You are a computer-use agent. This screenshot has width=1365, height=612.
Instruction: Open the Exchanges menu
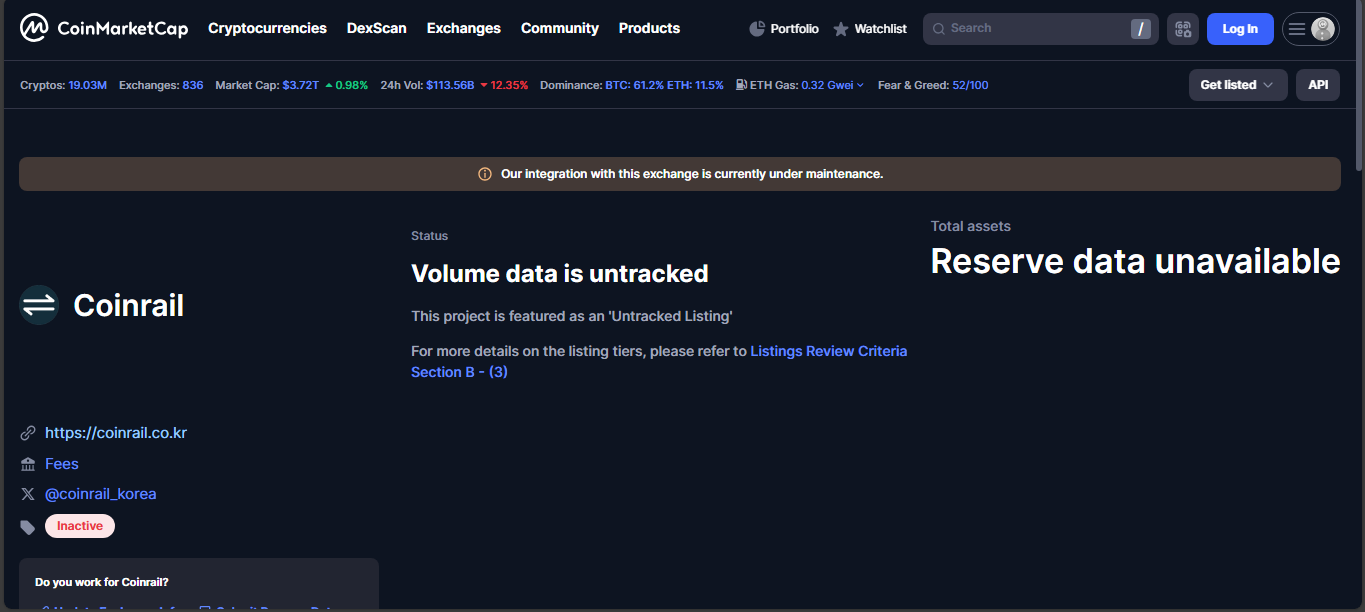(x=464, y=28)
